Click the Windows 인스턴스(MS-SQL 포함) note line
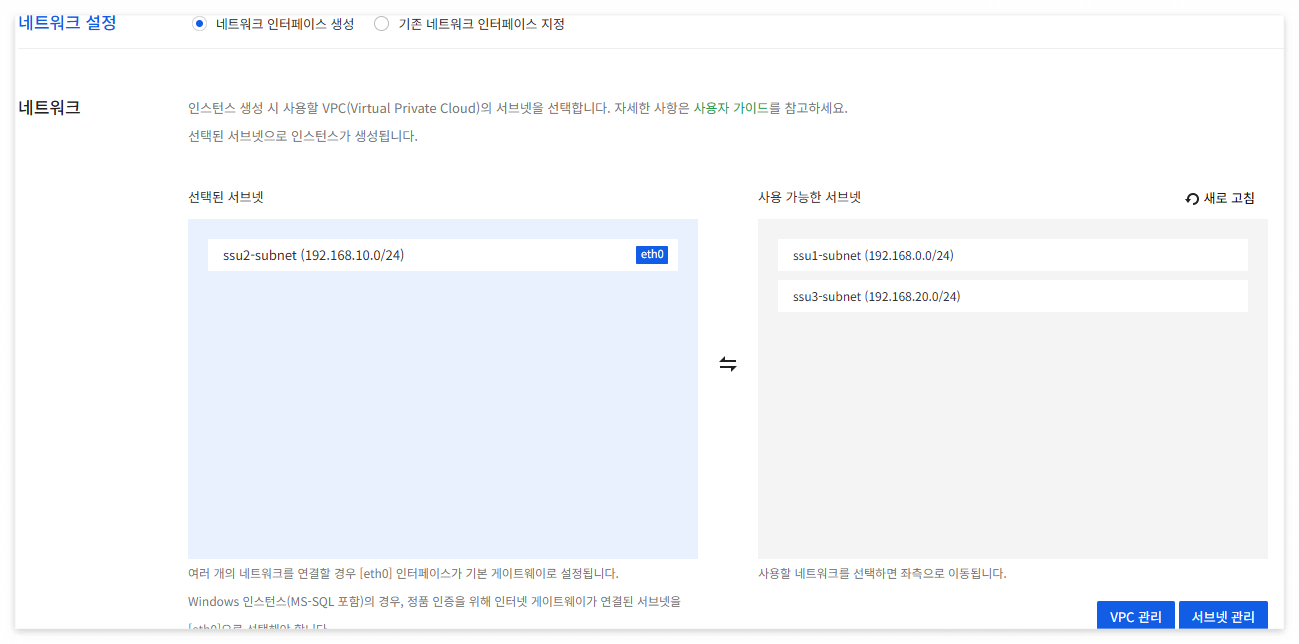1299x644 pixels. coord(434,602)
